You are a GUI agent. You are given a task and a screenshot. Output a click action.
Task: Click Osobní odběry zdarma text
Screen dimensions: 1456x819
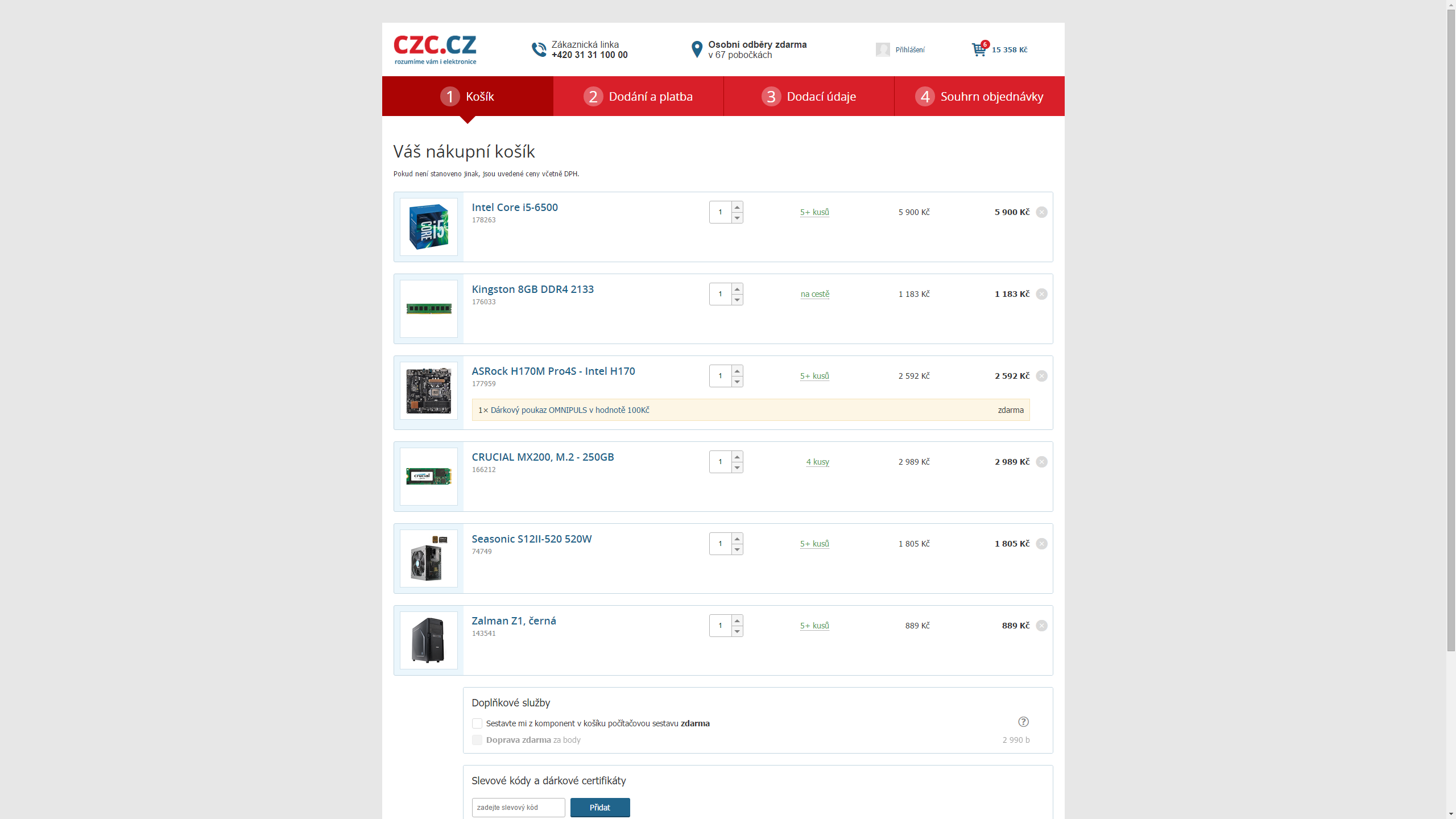[757, 44]
